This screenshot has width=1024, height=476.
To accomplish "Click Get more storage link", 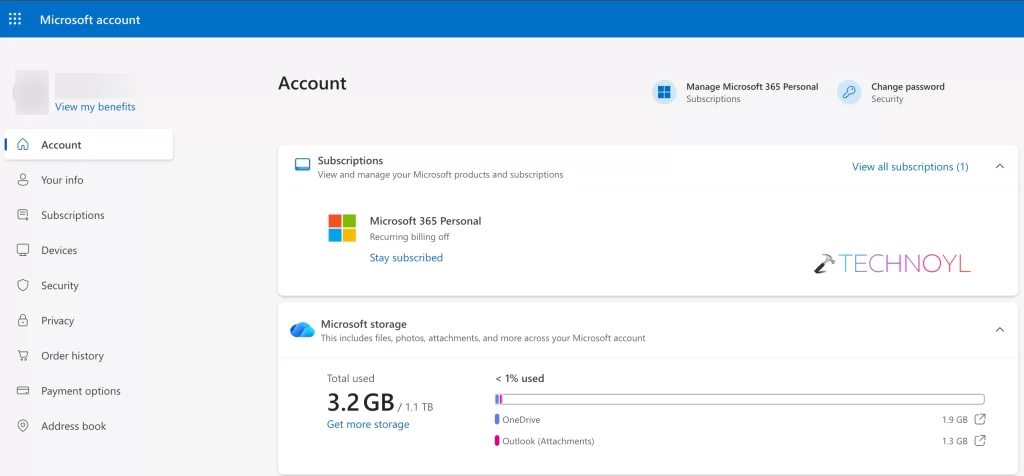I will click(368, 424).
